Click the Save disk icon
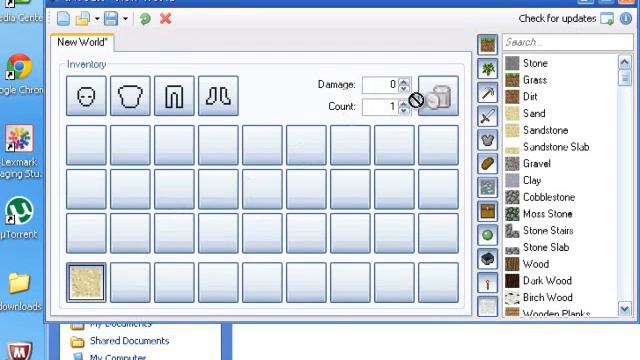This screenshot has height=360, width=640. [x=111, y=18]
